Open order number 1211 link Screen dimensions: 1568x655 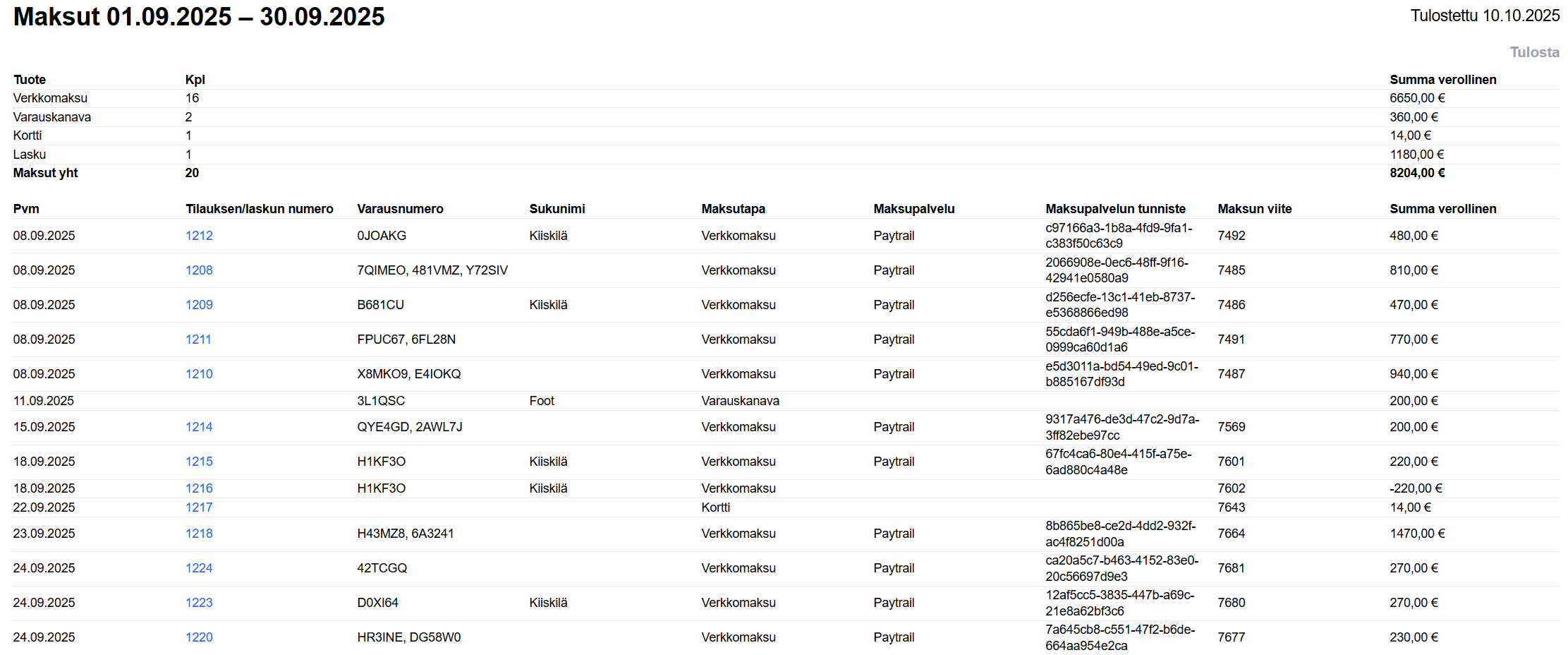tap(198, 339)
